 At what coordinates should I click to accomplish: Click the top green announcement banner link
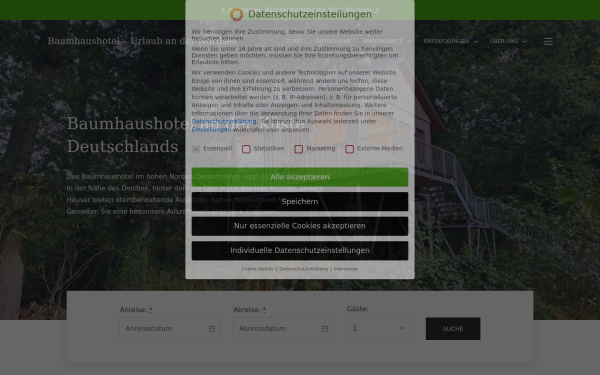[300, 10]
